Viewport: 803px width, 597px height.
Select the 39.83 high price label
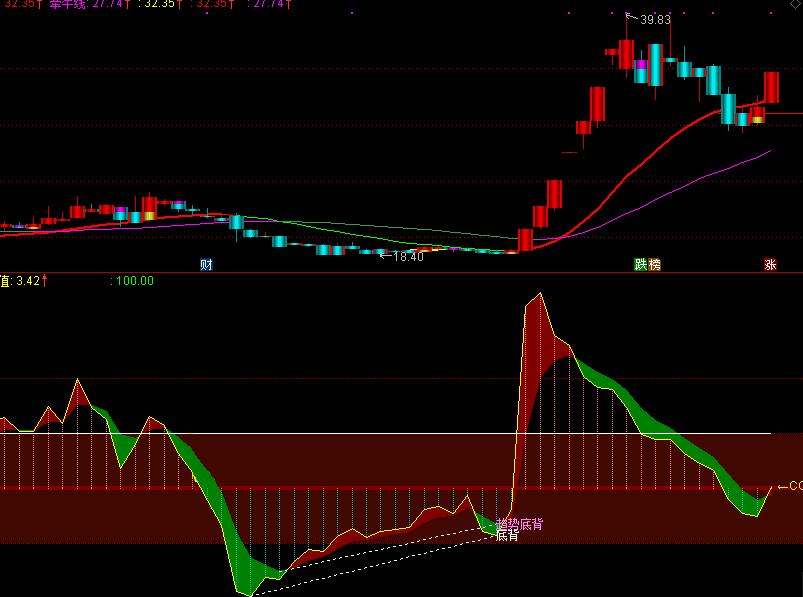[655, 20]
